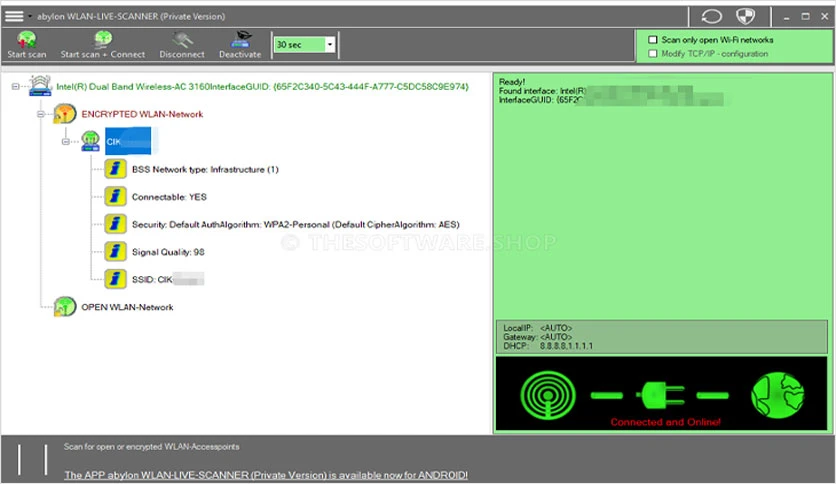Image resolution: width=836 pixels, height=484 pixels.
Task: Click Scan for open or encrypted WLAN-Accesspoints text
Action: 151,447
